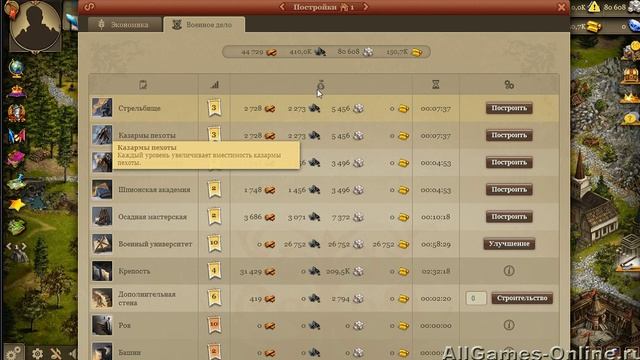Click the Военный университет row name

(155, 244)
